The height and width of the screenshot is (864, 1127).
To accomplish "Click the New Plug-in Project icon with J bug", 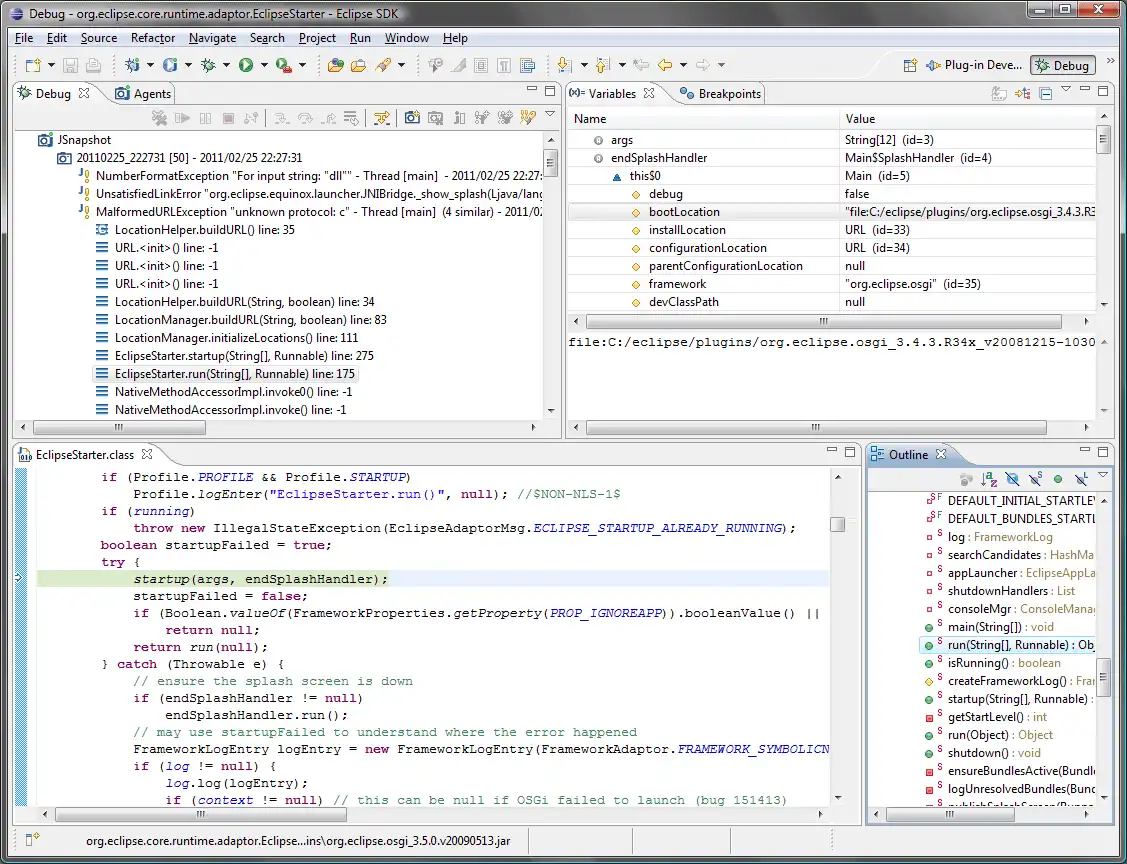I will pos(132,65).
